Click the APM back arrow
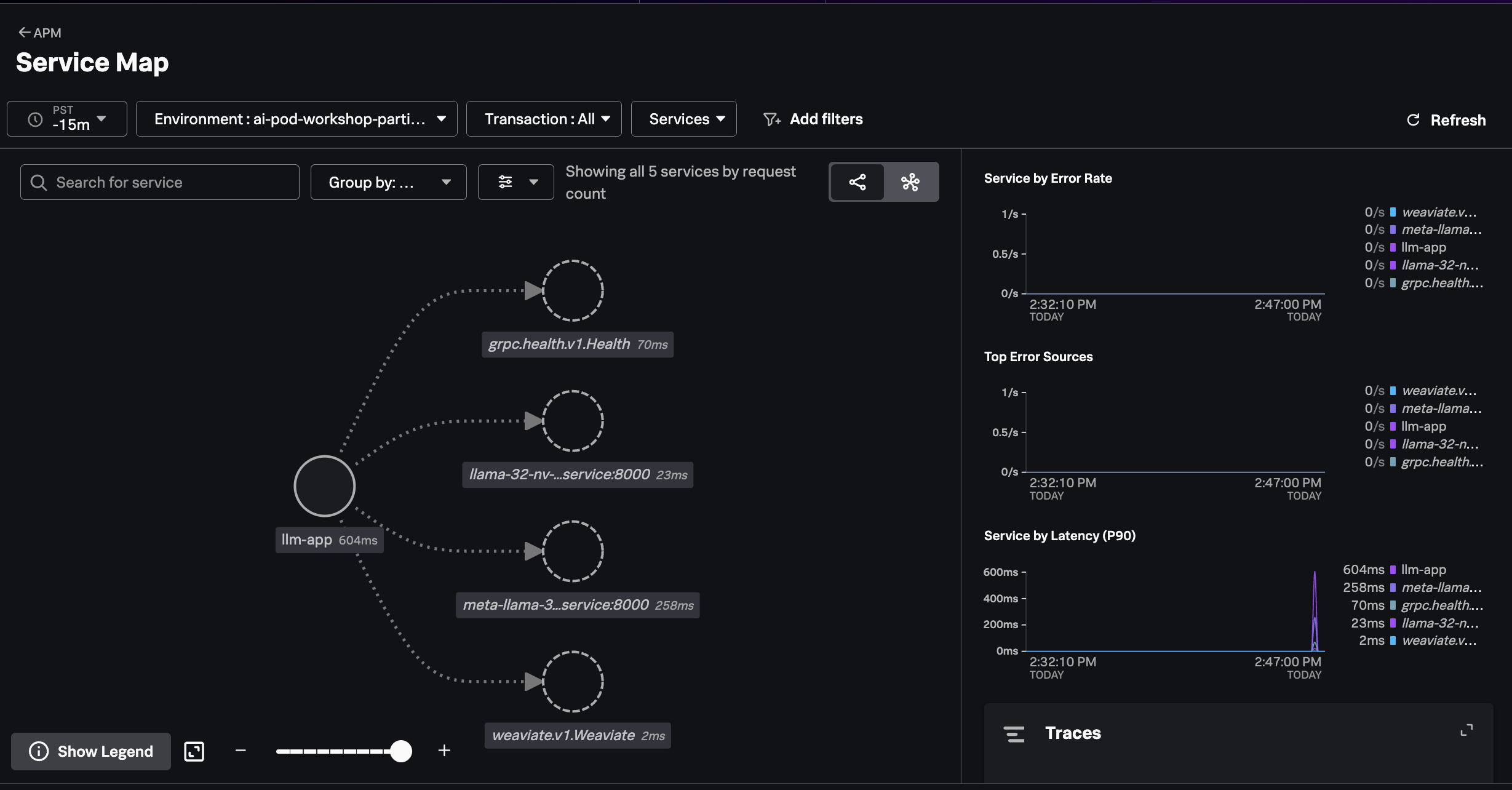Viewport: 1512px width, 790px height. (25, 33)
